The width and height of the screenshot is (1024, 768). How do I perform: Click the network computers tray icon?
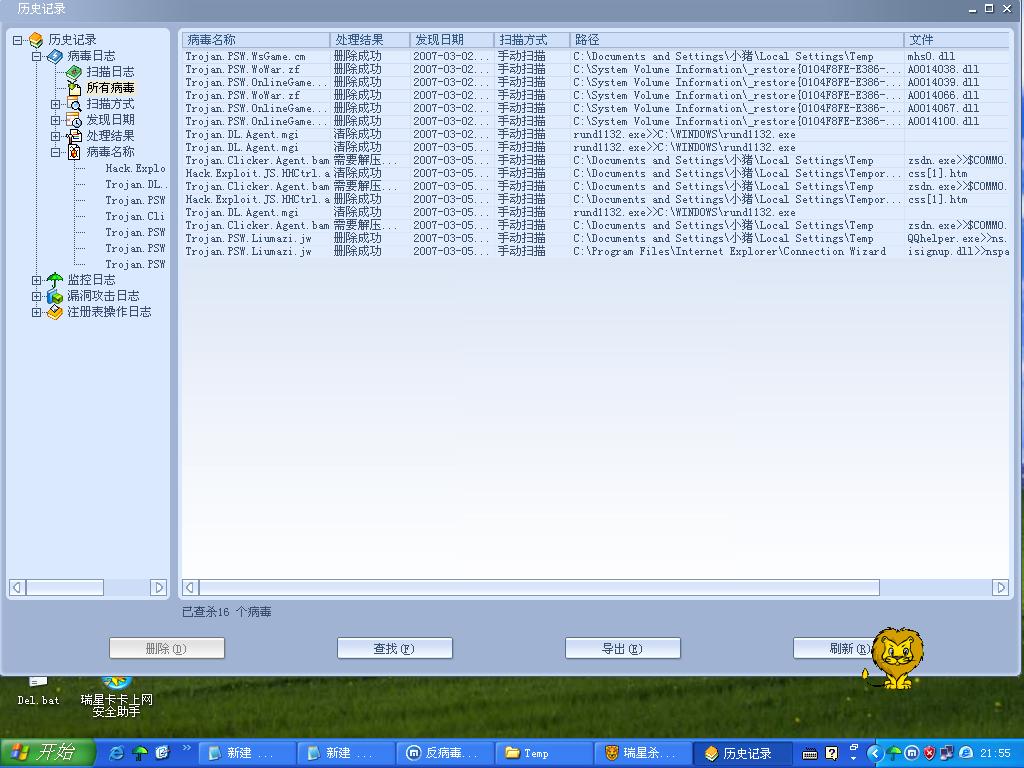(947, 753)
